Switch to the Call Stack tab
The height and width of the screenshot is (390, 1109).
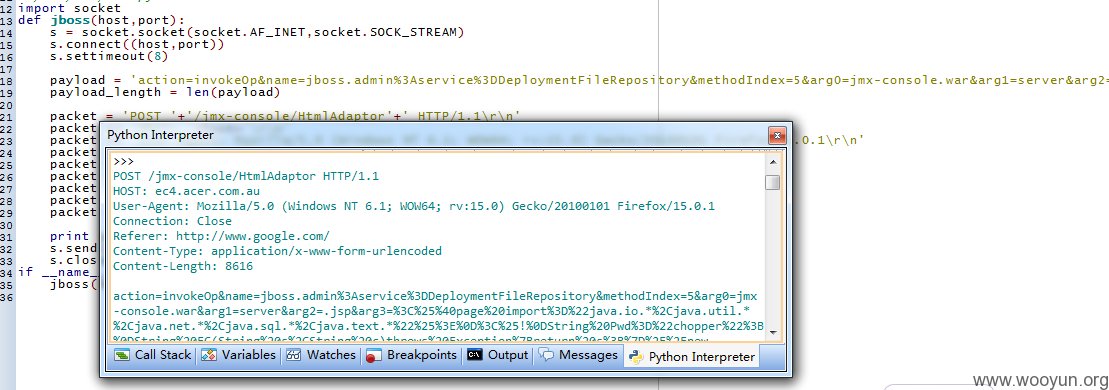pyautogui.click(x=153, y=355)
